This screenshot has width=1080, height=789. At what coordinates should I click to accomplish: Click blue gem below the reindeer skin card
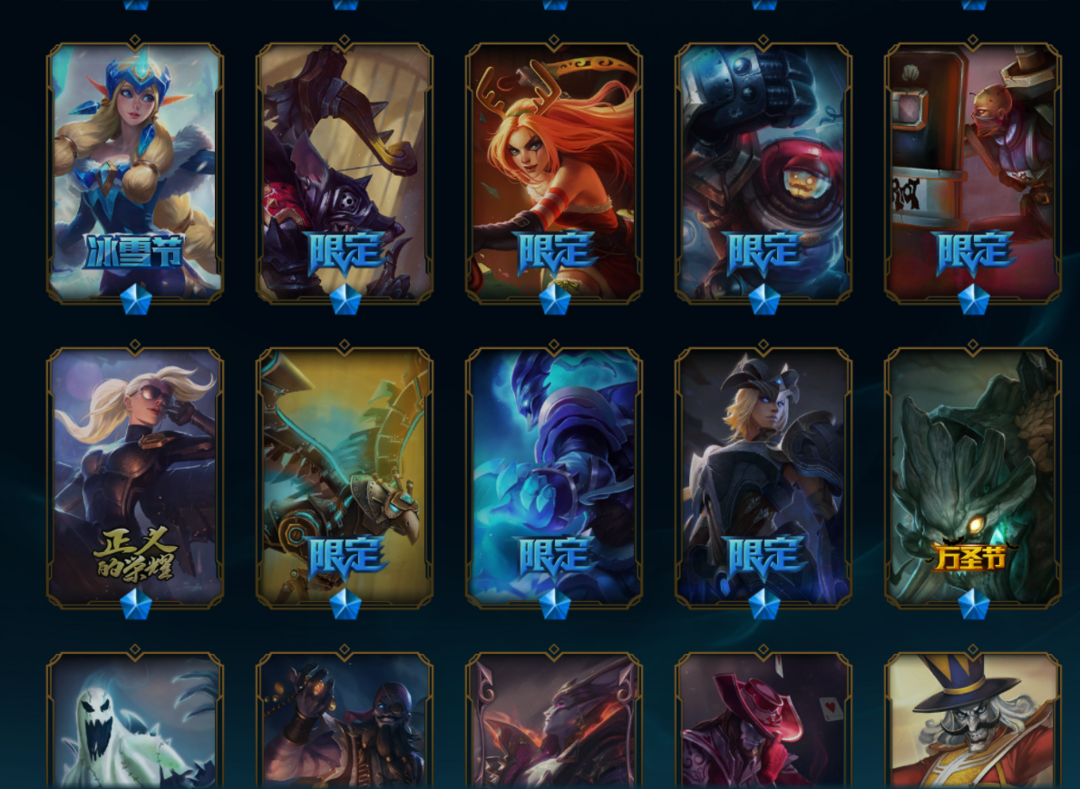click(x=554, y=300)
